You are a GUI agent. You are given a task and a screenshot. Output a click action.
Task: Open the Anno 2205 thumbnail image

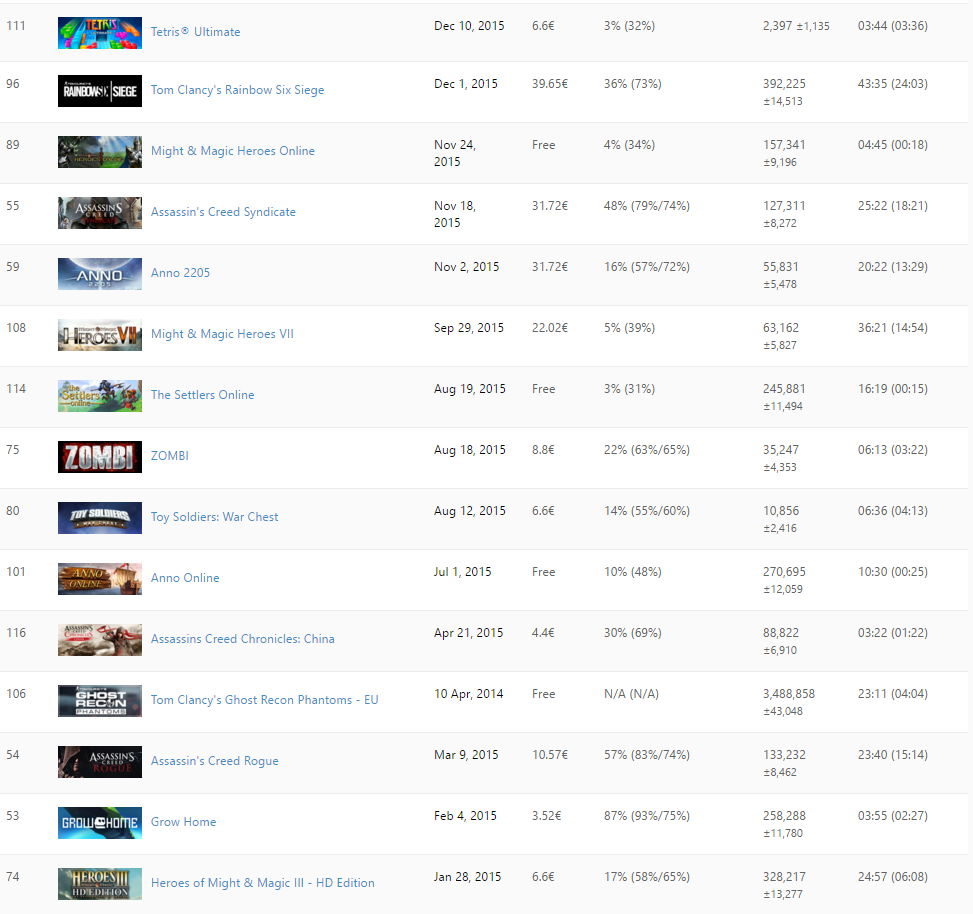pos(100,274)
